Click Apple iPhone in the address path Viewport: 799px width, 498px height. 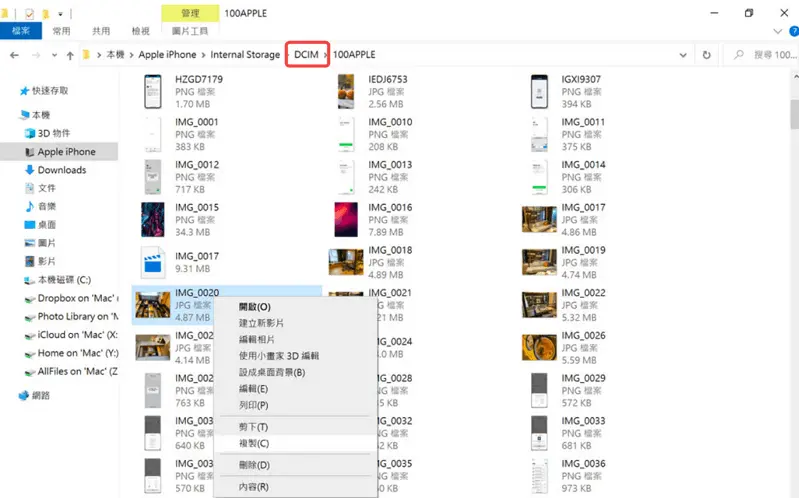point(167,55)
